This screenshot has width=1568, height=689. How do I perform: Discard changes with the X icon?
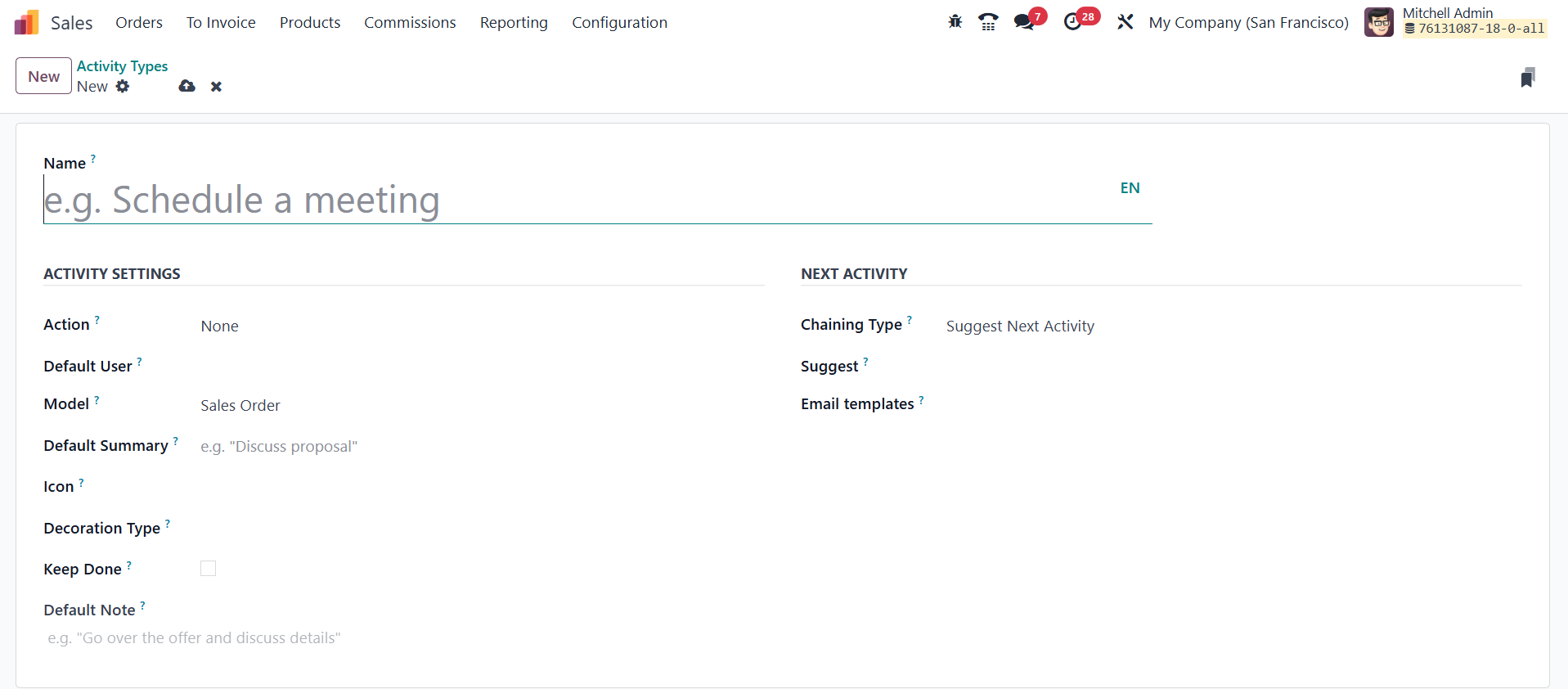(x=216, y=87)
